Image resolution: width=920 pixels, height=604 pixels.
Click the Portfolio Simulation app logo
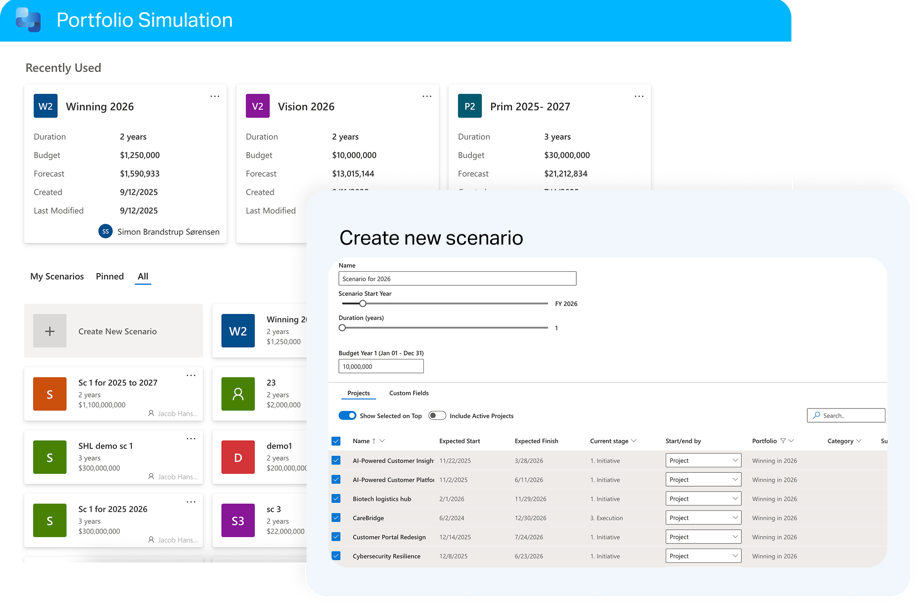point(28,20)
